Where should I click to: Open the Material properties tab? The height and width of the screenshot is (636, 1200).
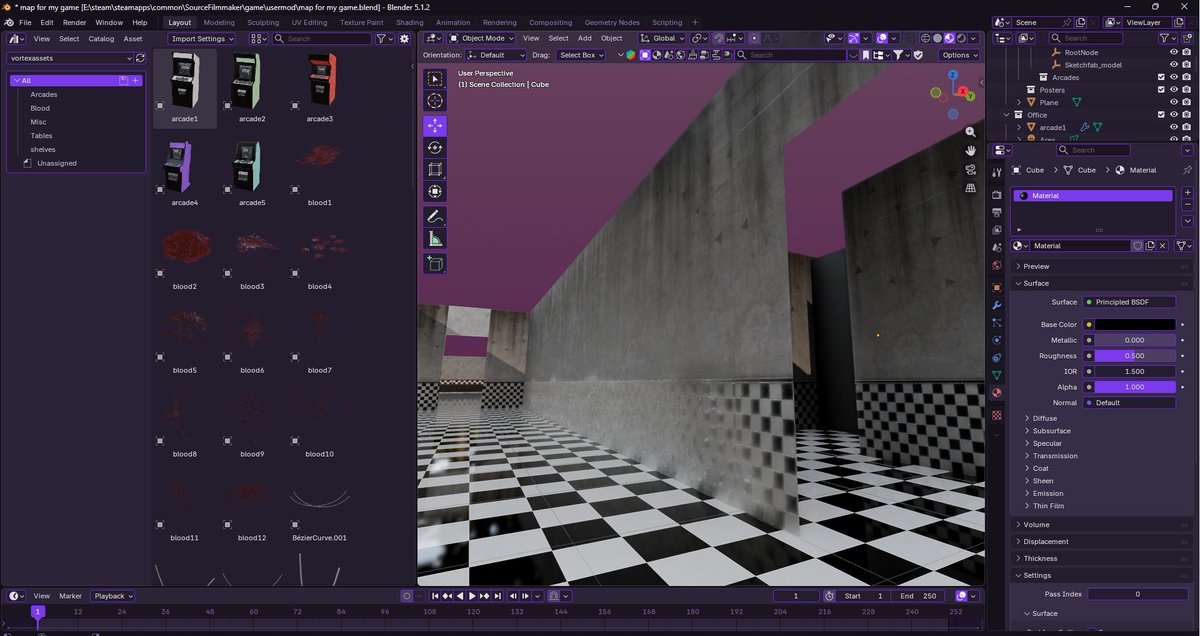(997, 392)
